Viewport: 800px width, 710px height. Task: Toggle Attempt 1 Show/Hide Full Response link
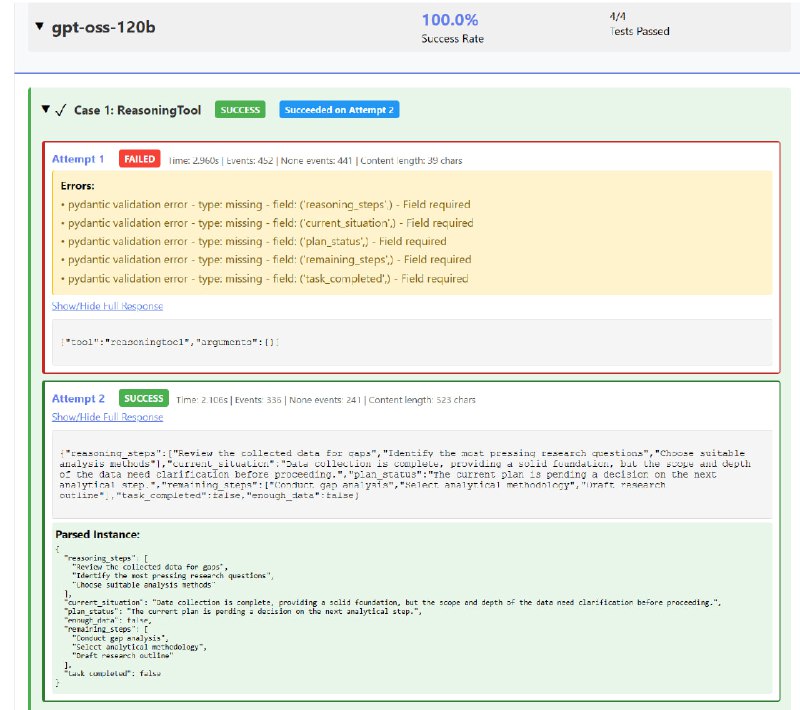tap(107, 306)
